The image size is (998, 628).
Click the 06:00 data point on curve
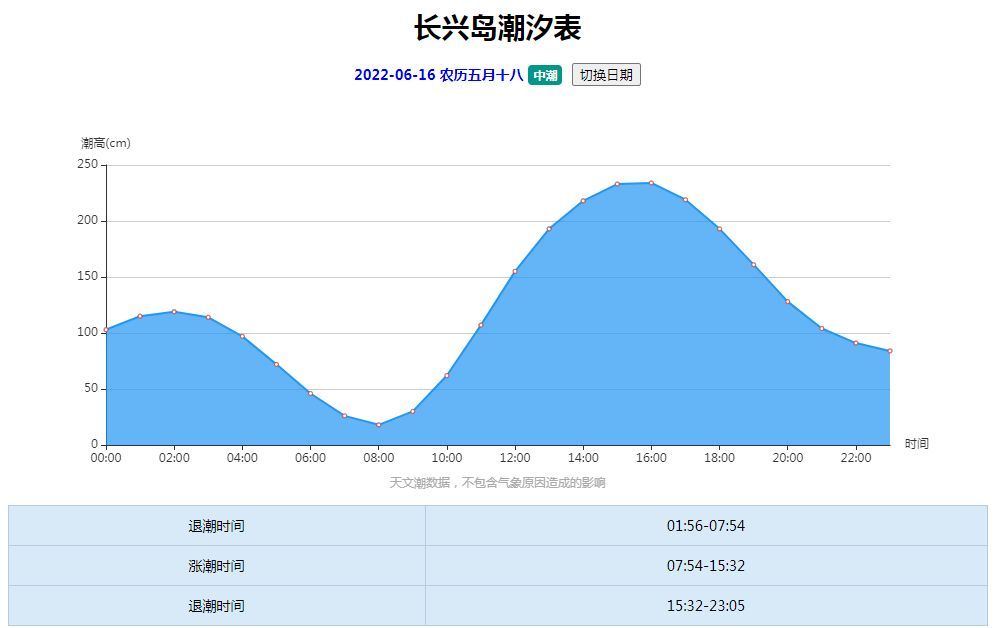click(311, 393)
